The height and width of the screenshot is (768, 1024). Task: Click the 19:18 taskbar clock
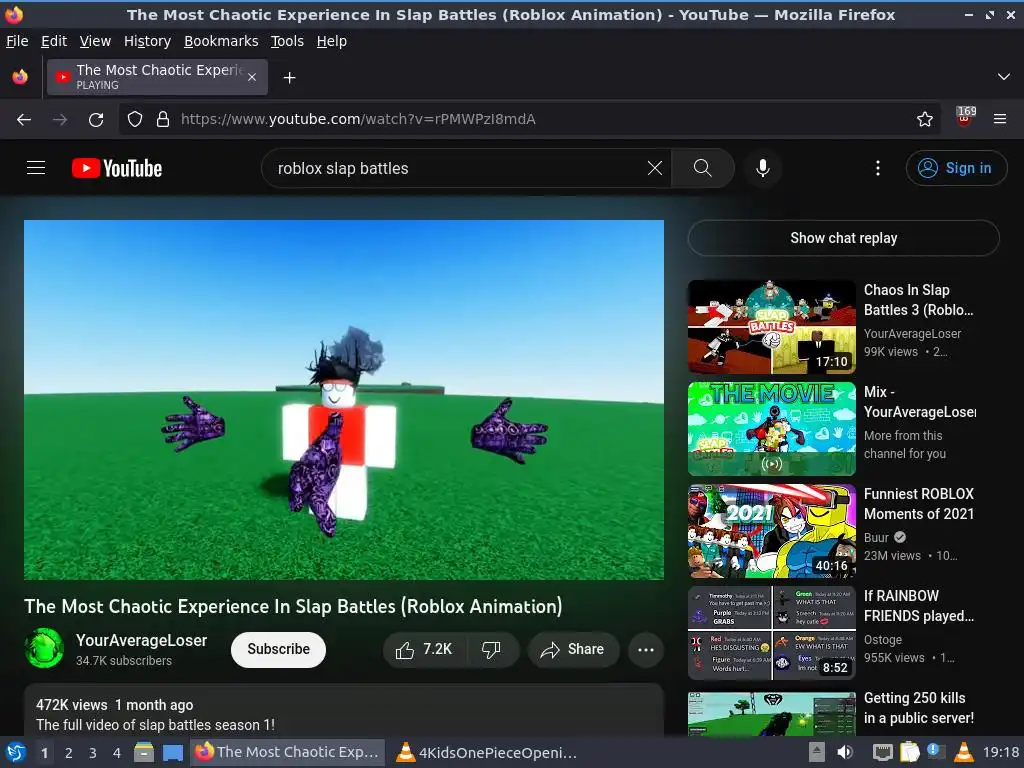(1000, 752)
